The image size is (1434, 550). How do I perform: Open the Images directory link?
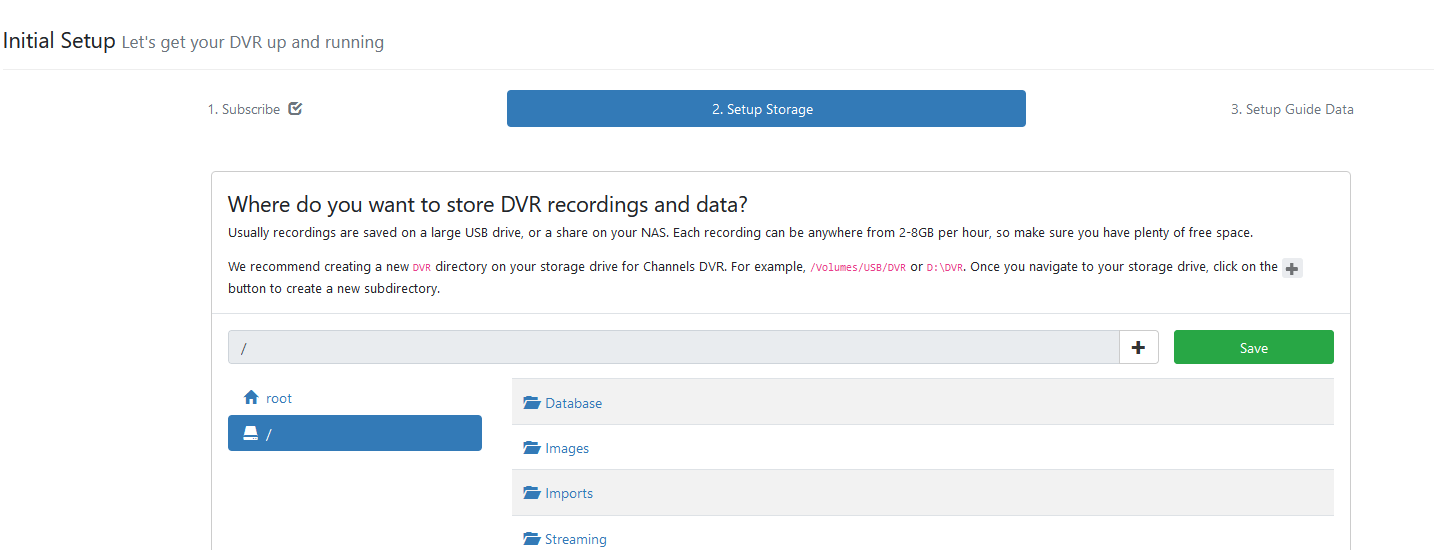(567, 448)
